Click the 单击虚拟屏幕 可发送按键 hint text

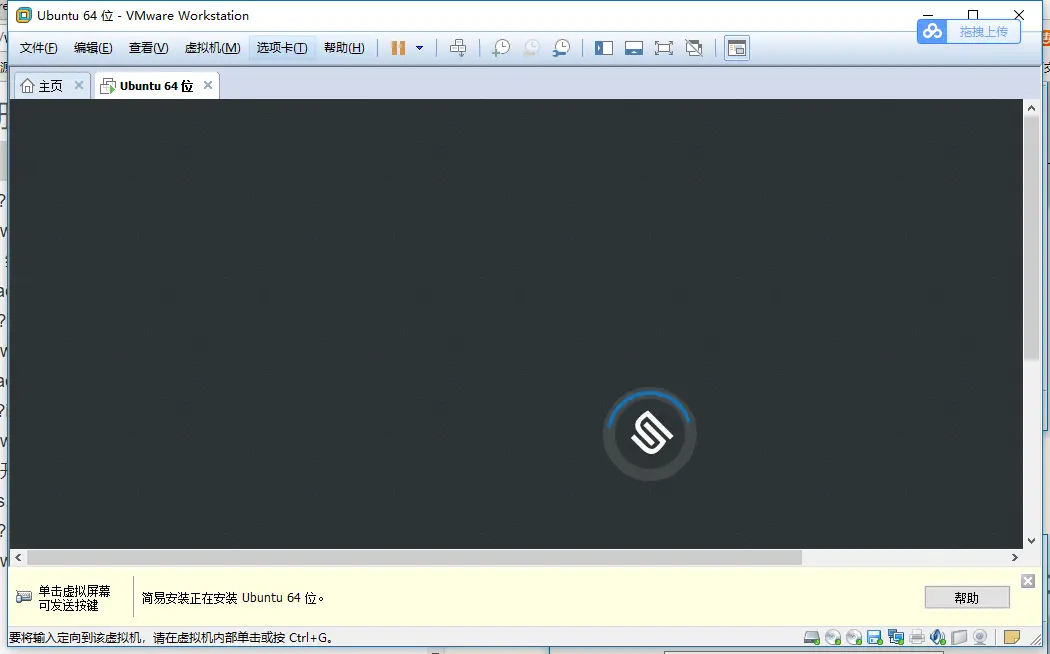[x=74, y=598]
